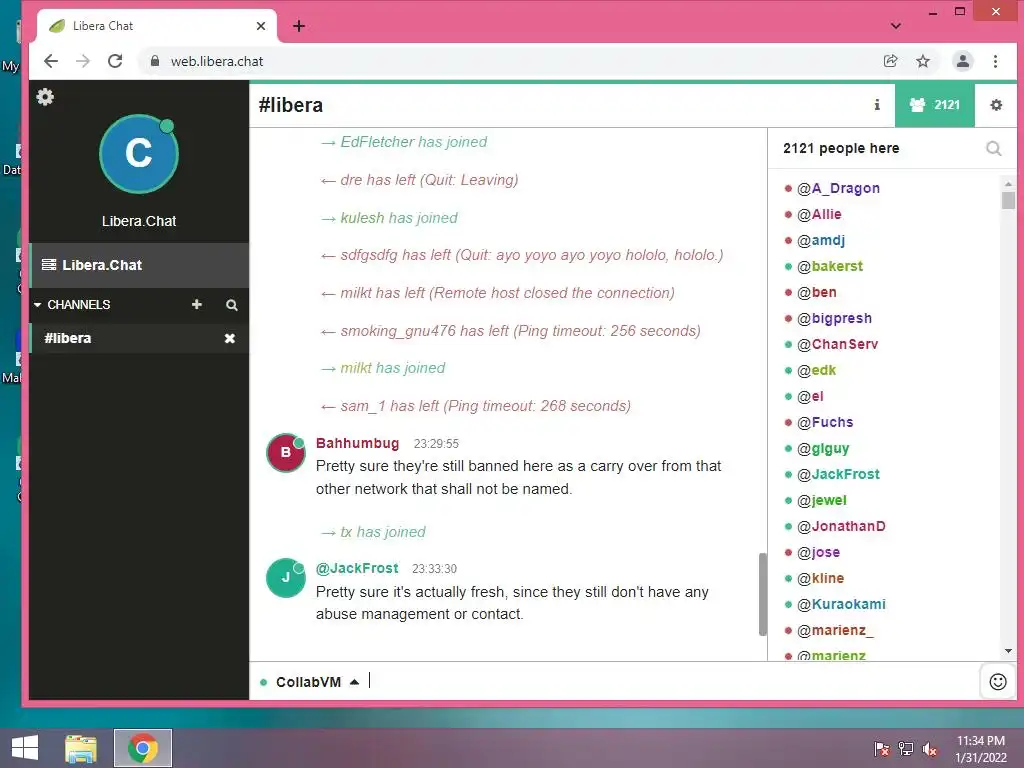Select @jewel in the user list
The width and height of the screenshot is (1024, 768).
click(822, 500)
